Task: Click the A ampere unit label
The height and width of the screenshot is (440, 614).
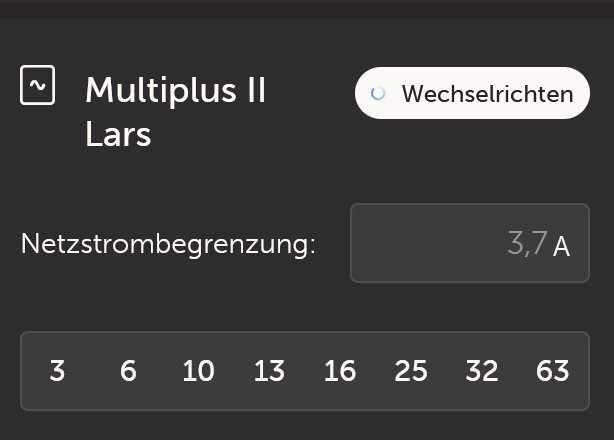Action: [561, 246]
